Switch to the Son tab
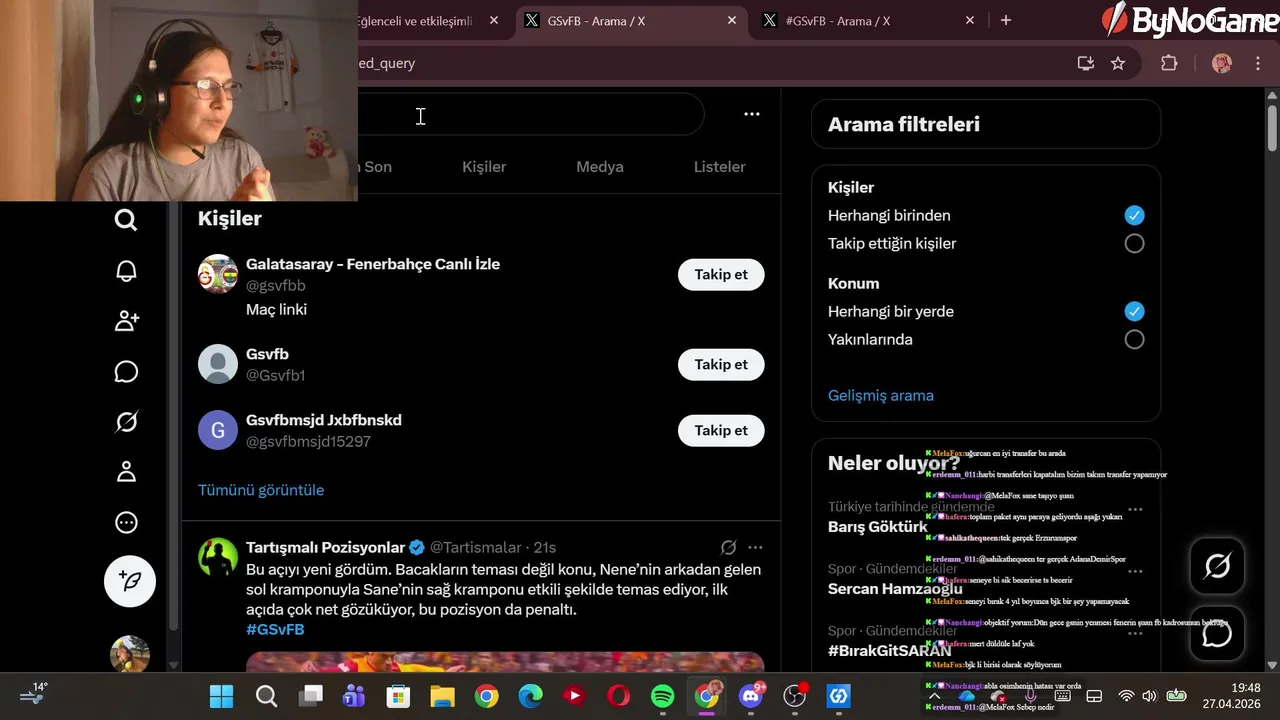 [x=377, y=167]
